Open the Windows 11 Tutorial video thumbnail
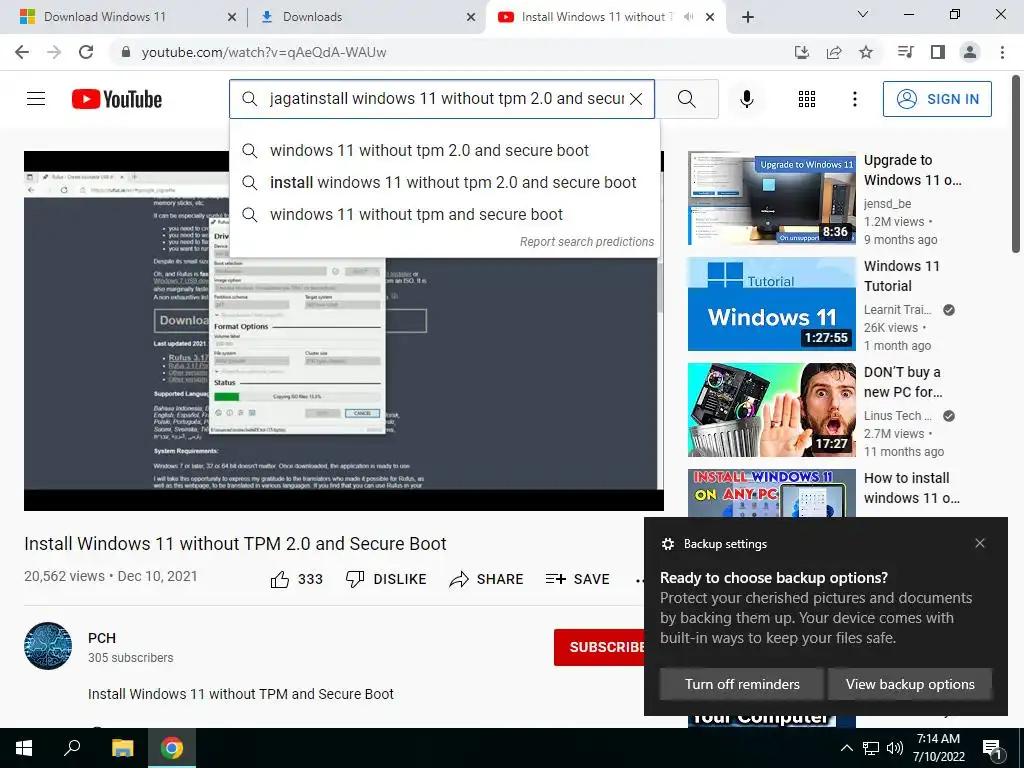The height and width of the screenshot is (768, 1024). point(771,304)
